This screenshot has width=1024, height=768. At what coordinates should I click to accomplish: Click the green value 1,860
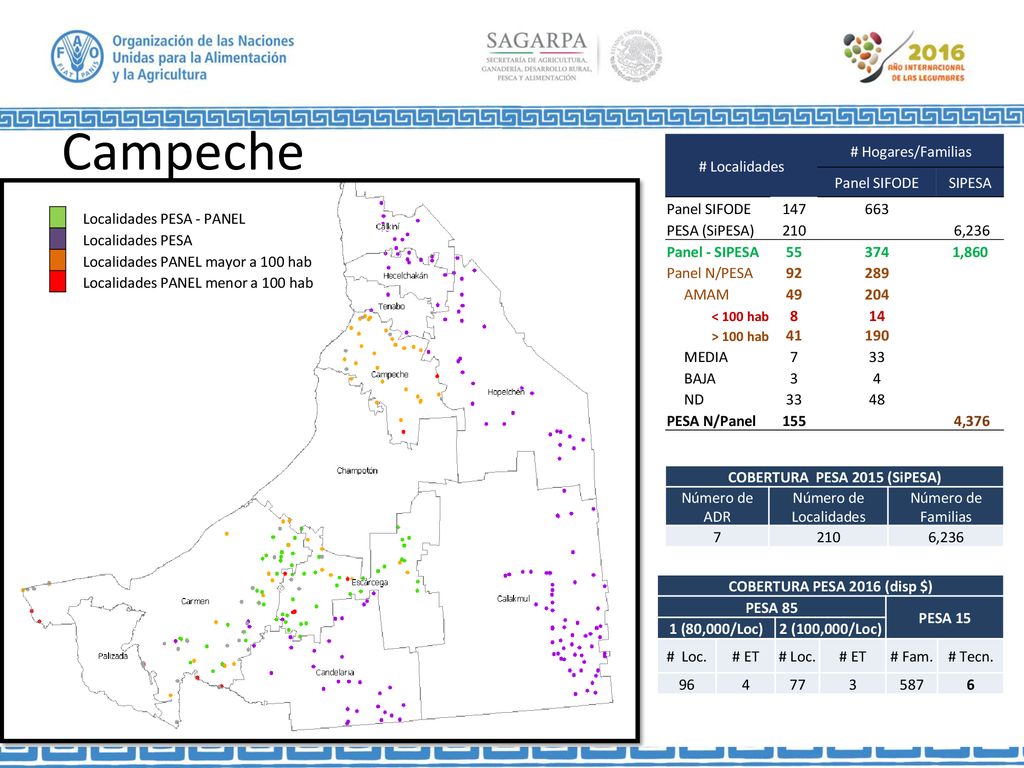(x=970, y=252)
